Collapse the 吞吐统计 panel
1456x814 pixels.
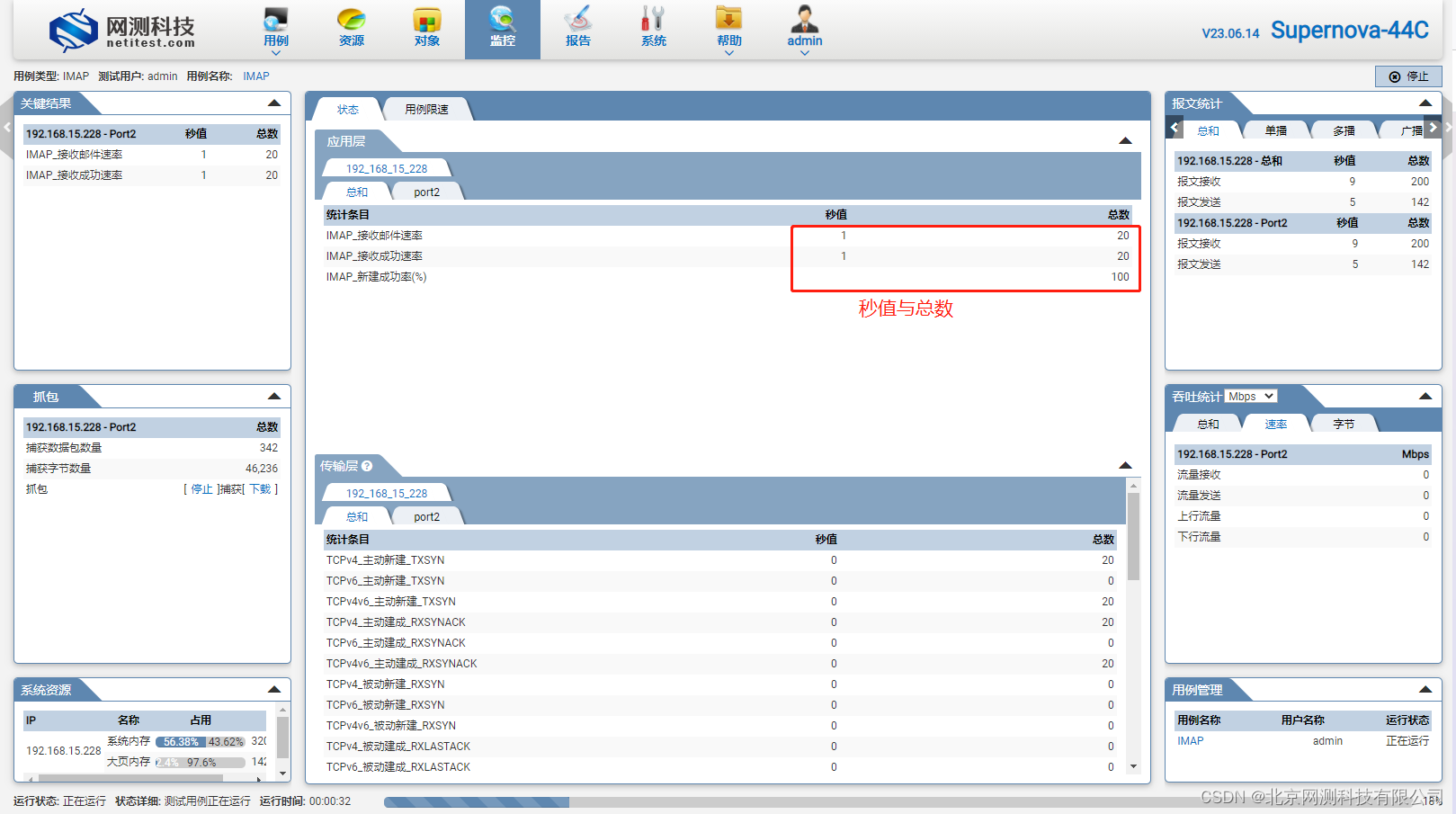1425,396
